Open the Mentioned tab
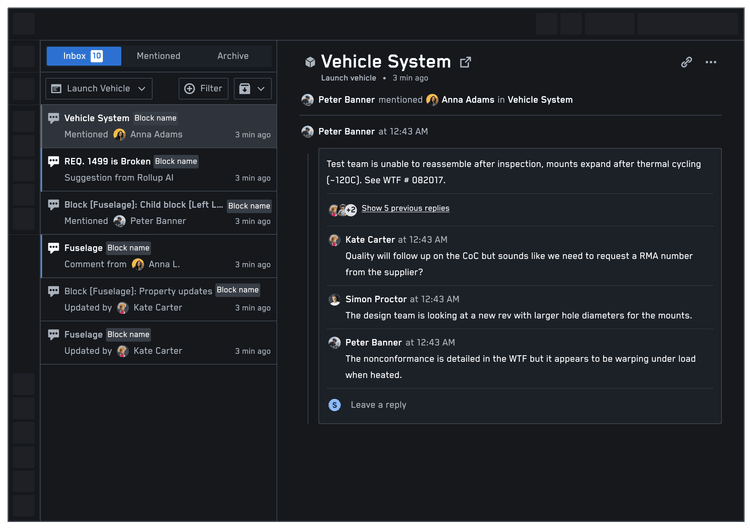Screen dimensions: 750x528 (158, 56)
